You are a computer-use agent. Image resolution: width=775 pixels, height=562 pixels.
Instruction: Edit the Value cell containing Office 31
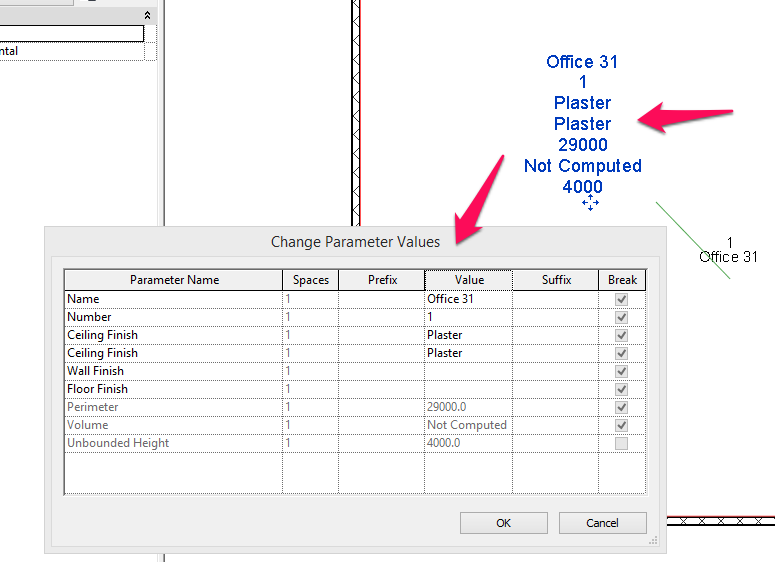[x=469, y=299]
